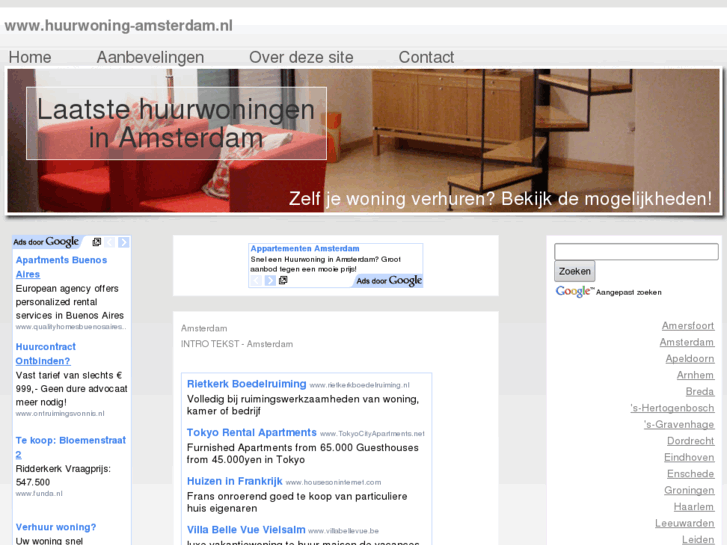Screen dimensions: 727x545
Task: Click the Google Aangepast zoeken logo
Action: [608, 291]
